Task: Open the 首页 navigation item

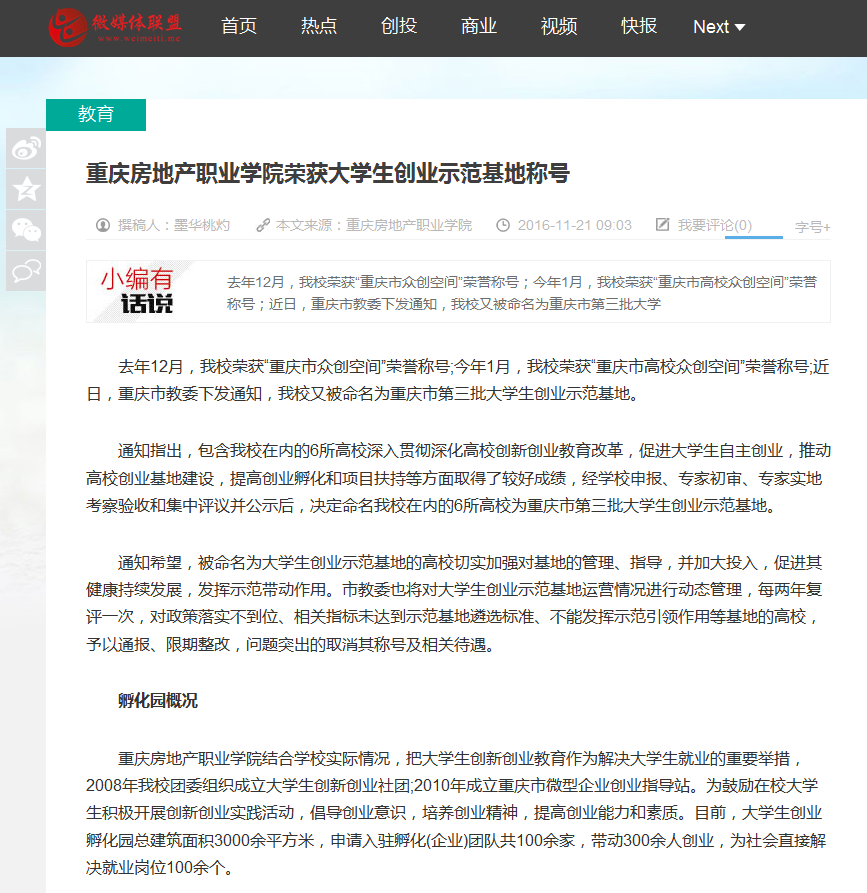Action: tap(239, 27)
